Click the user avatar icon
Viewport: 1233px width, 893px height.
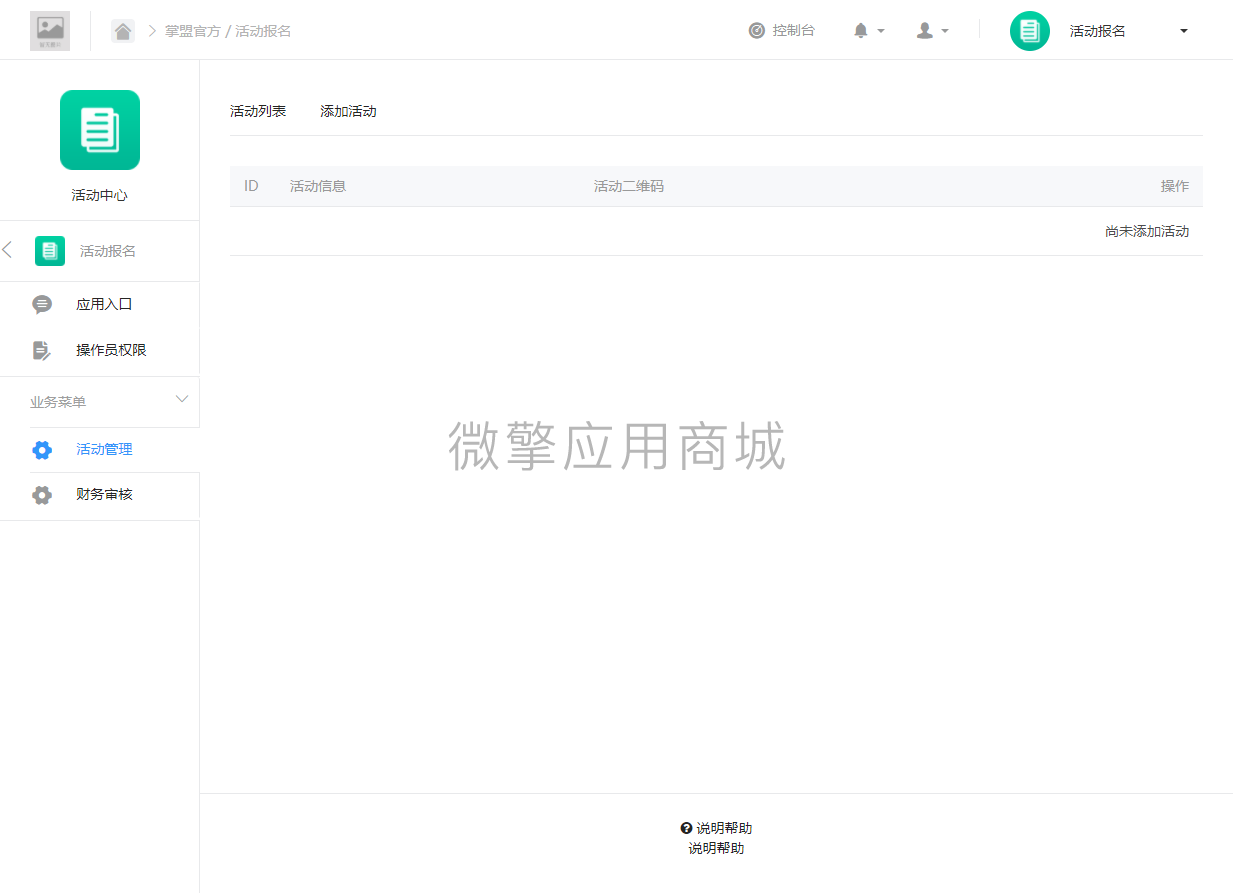(925, 31)
